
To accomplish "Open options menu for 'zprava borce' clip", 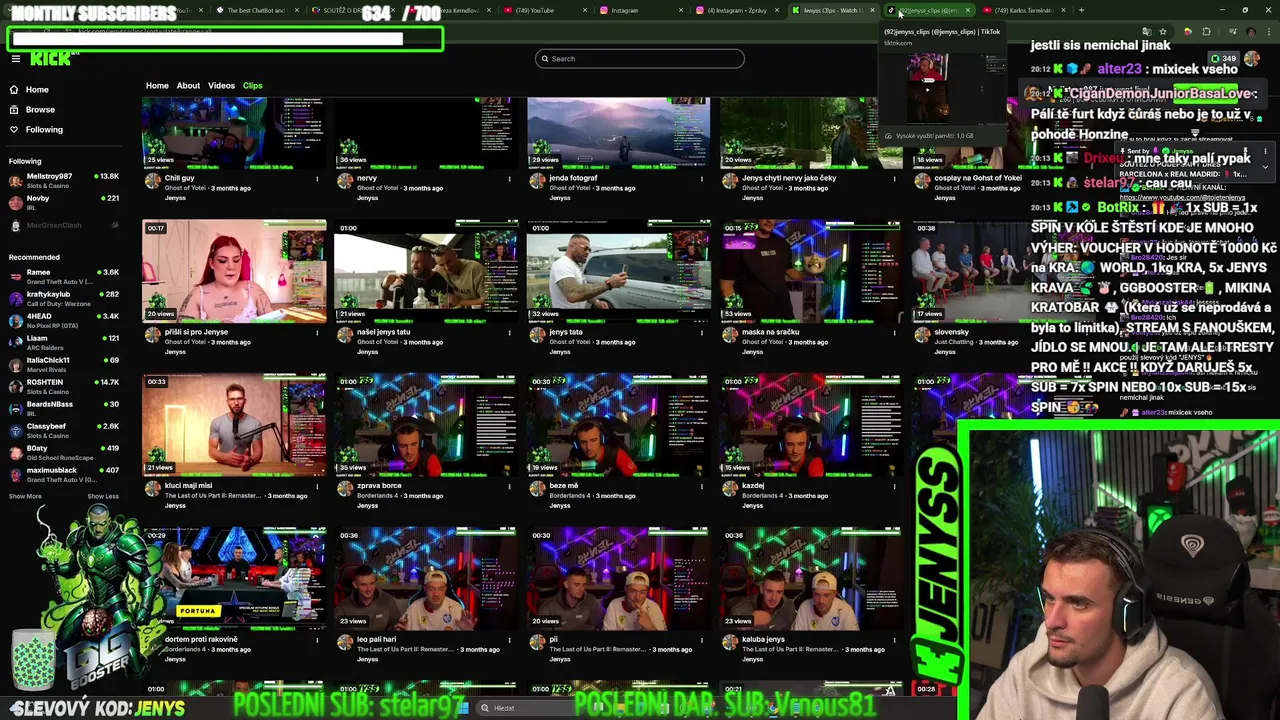I will pos(509,487).
